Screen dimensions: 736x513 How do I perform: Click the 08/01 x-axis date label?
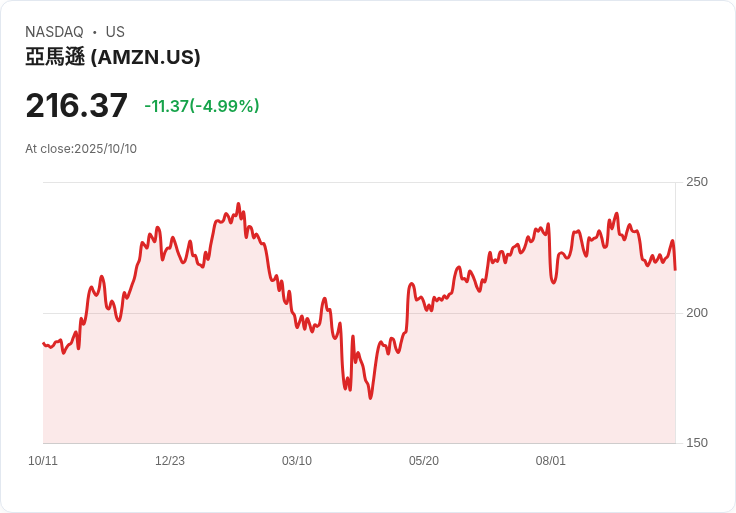(551, 461)
